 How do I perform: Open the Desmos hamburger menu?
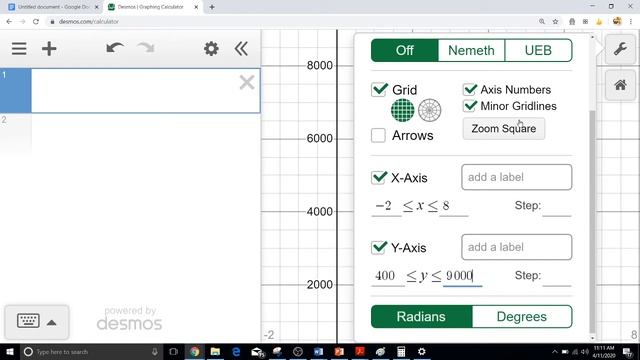(19, 49)
